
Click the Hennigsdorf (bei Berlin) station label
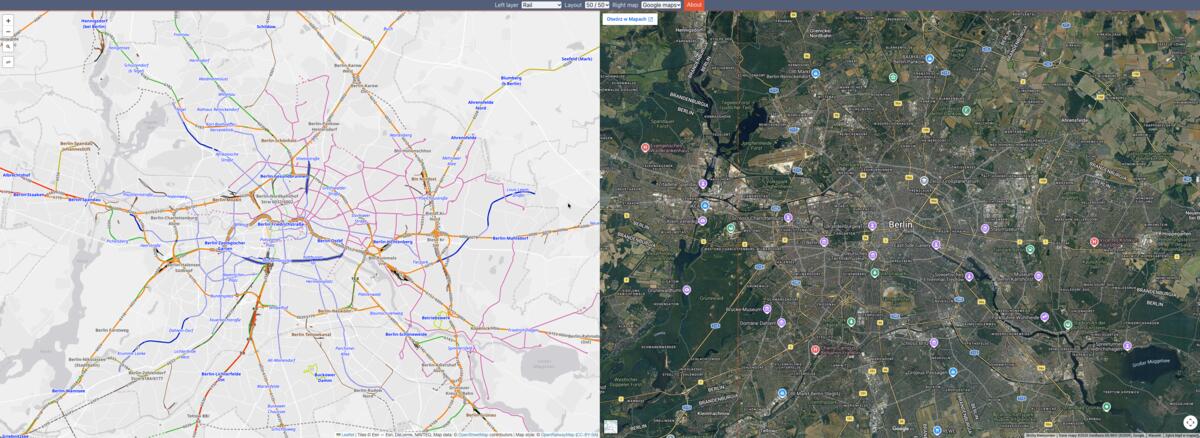93,23
